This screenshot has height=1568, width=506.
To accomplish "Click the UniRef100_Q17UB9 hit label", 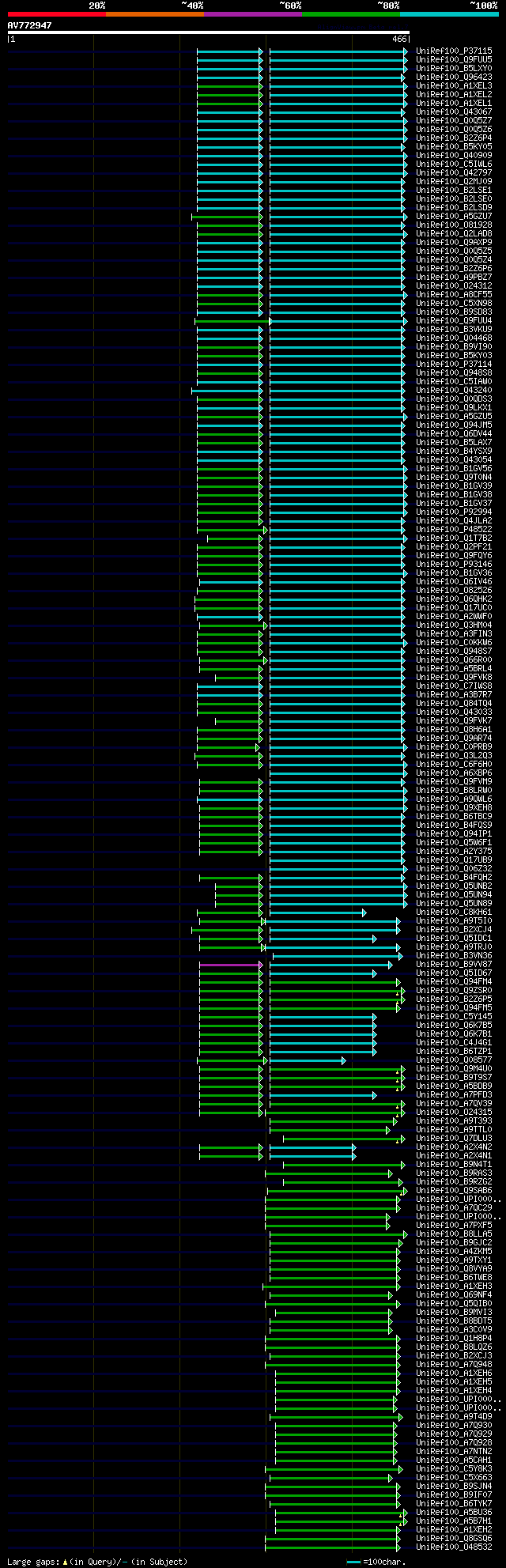I will tap(454, 860).
